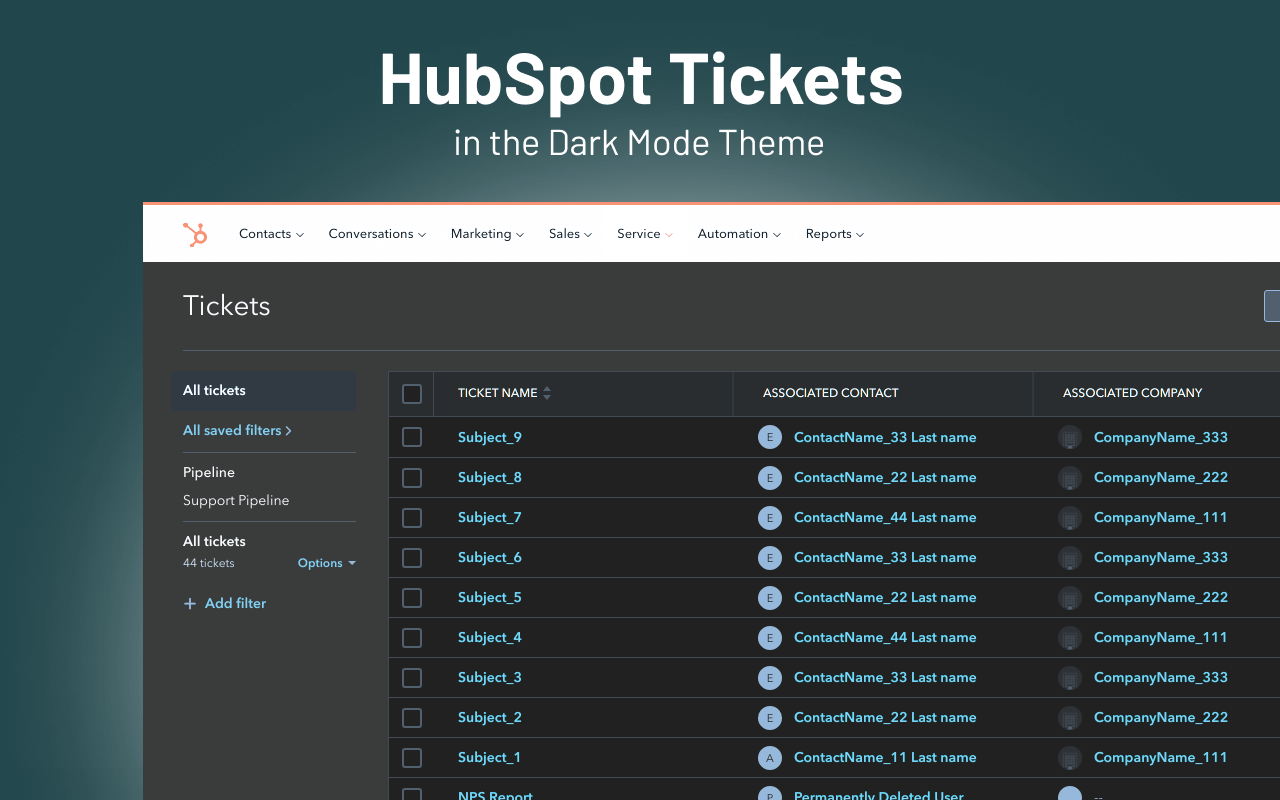Click the avatar icon beside Subject_9 contact
The height and width of the screenshot is (800, 1280).
770,437
